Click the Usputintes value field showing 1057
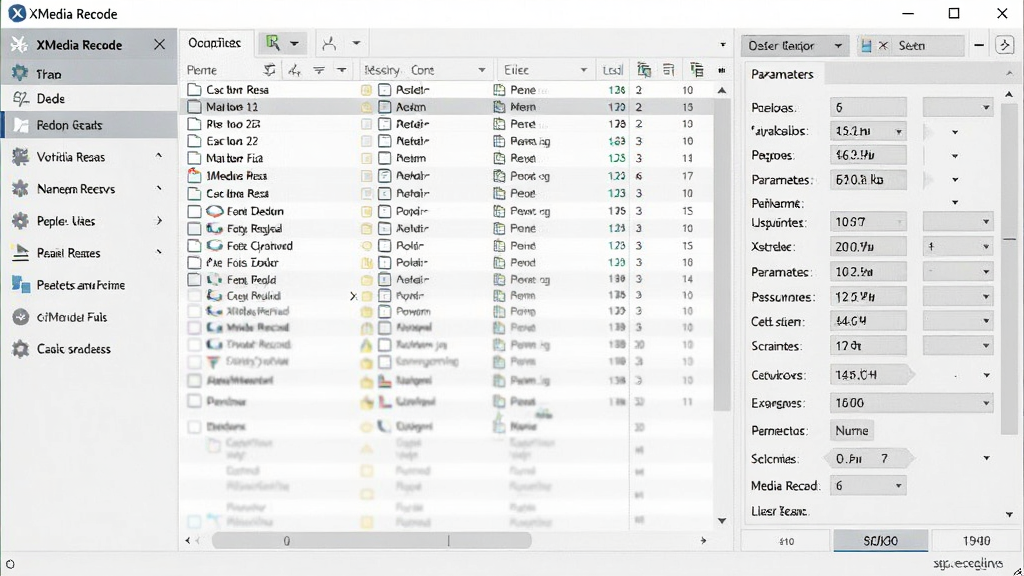The image size is (1024, 576). tap(868, 222)
